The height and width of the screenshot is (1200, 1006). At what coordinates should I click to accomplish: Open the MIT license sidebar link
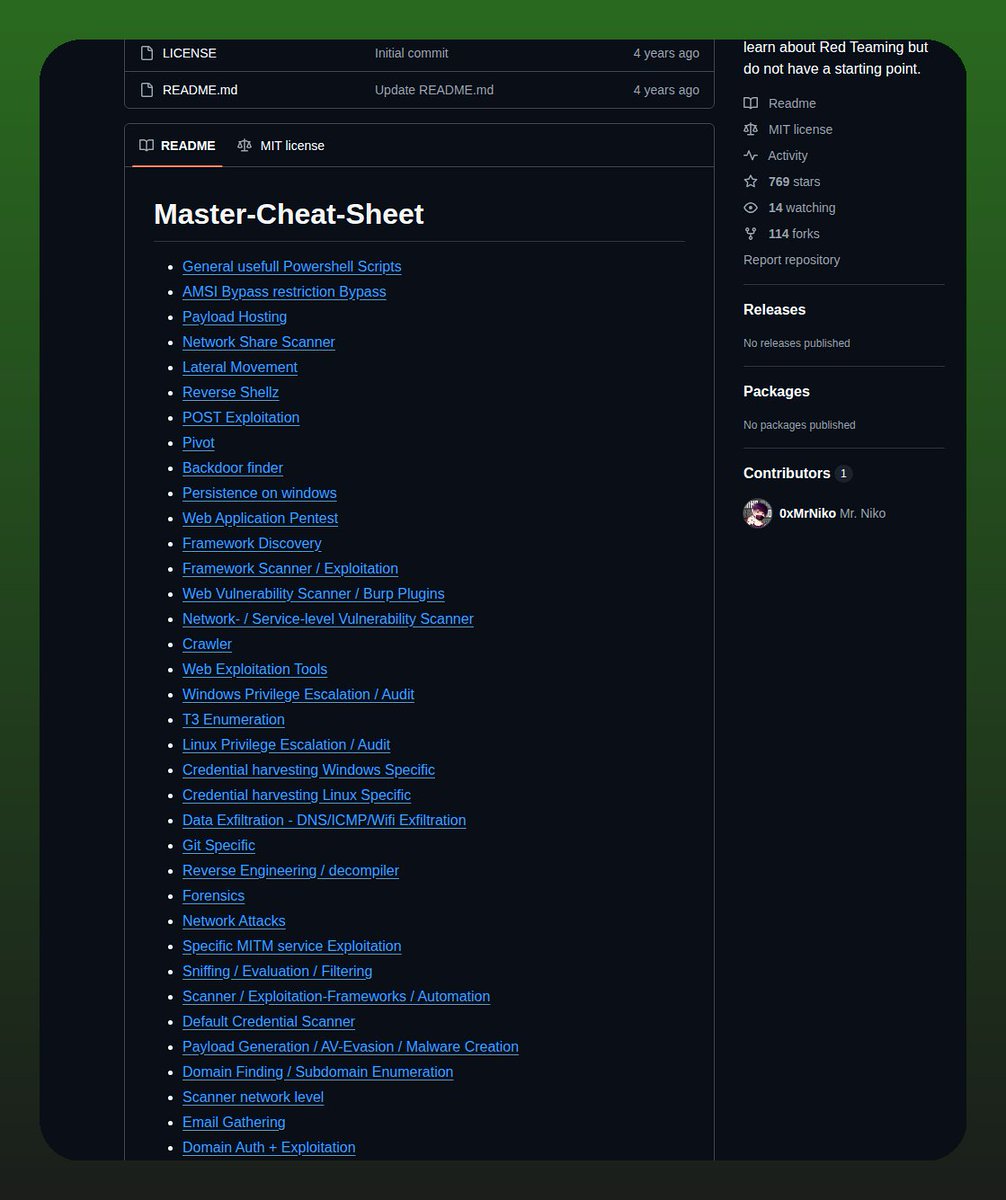point(800,129)
